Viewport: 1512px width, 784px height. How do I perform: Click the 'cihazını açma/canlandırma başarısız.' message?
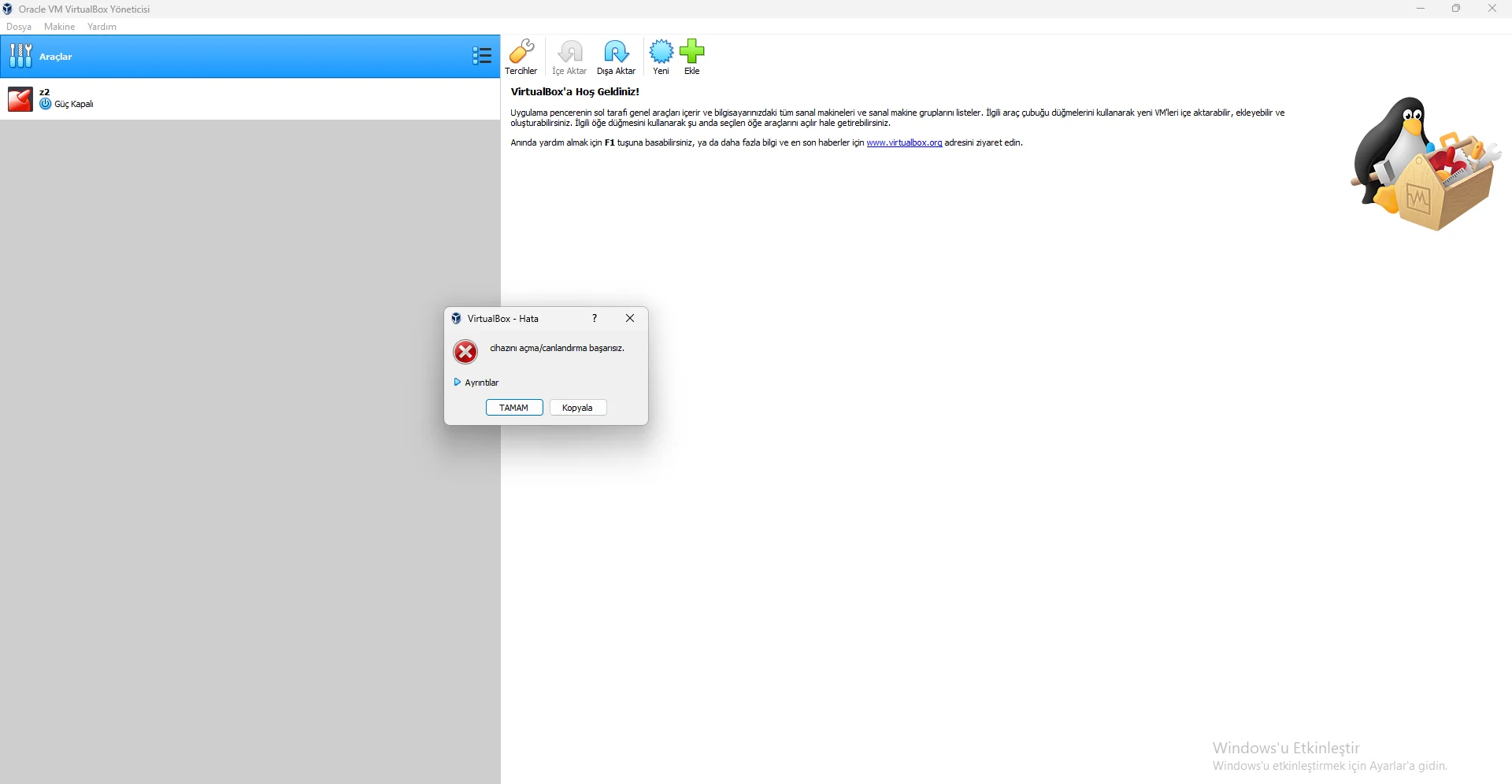[x=558, y=348]
